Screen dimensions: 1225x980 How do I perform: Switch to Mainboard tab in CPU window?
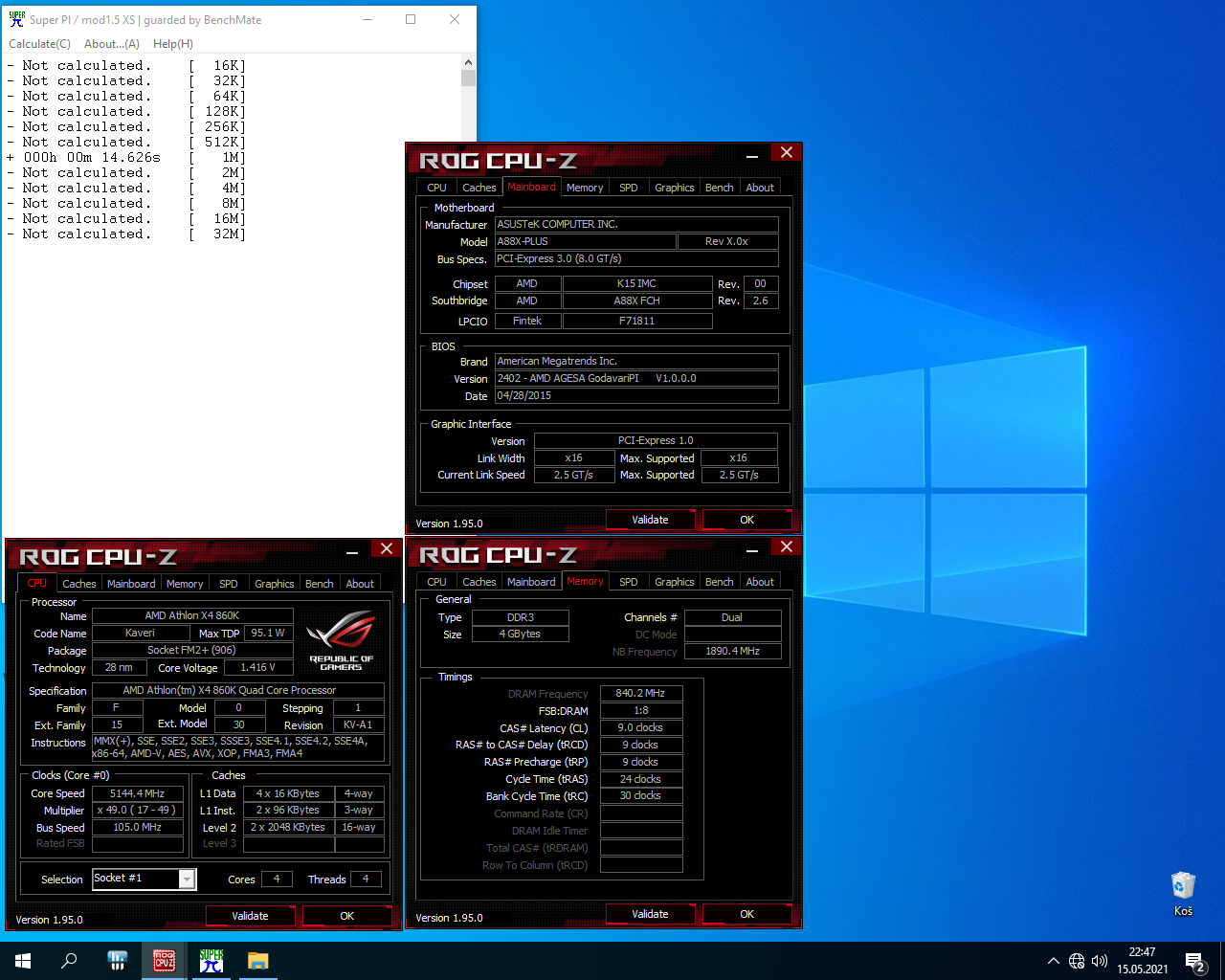click(131, 584)
